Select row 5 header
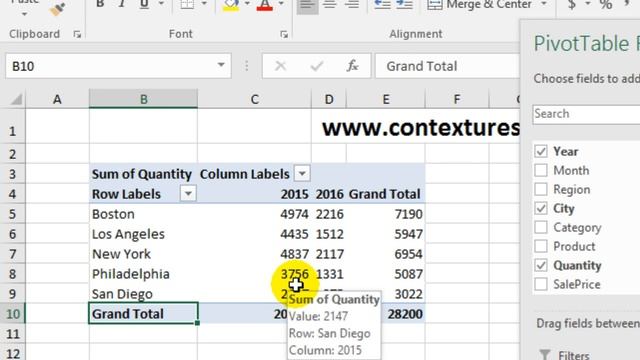 click(x=12, y=214)
